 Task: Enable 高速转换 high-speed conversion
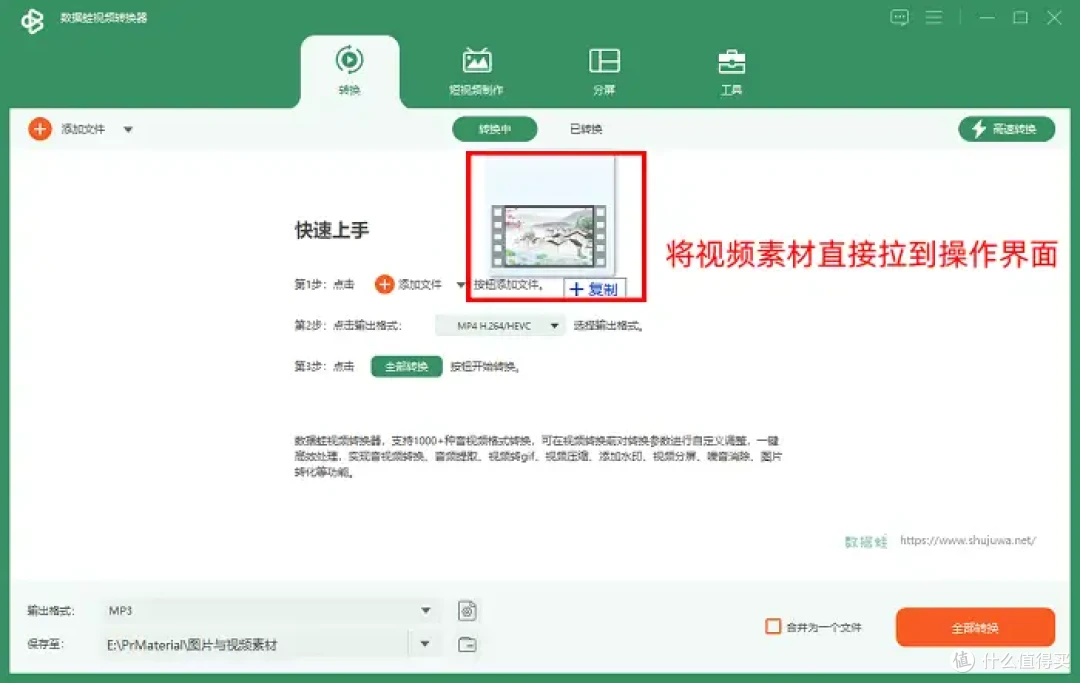pos(1006,129)
